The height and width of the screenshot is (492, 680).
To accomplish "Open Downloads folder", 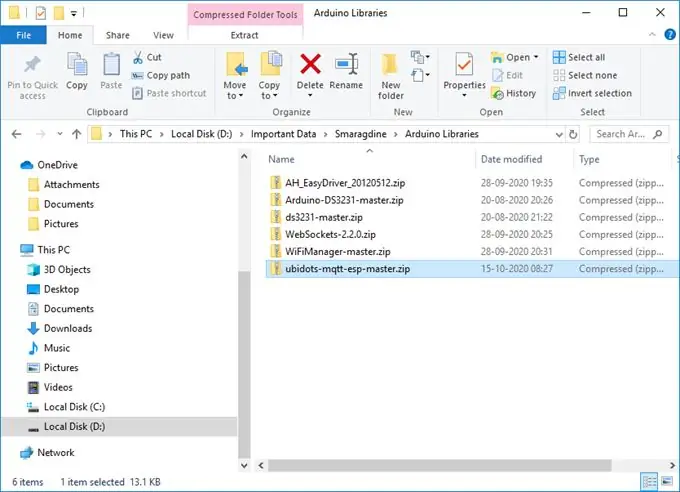I will point(68,328).
